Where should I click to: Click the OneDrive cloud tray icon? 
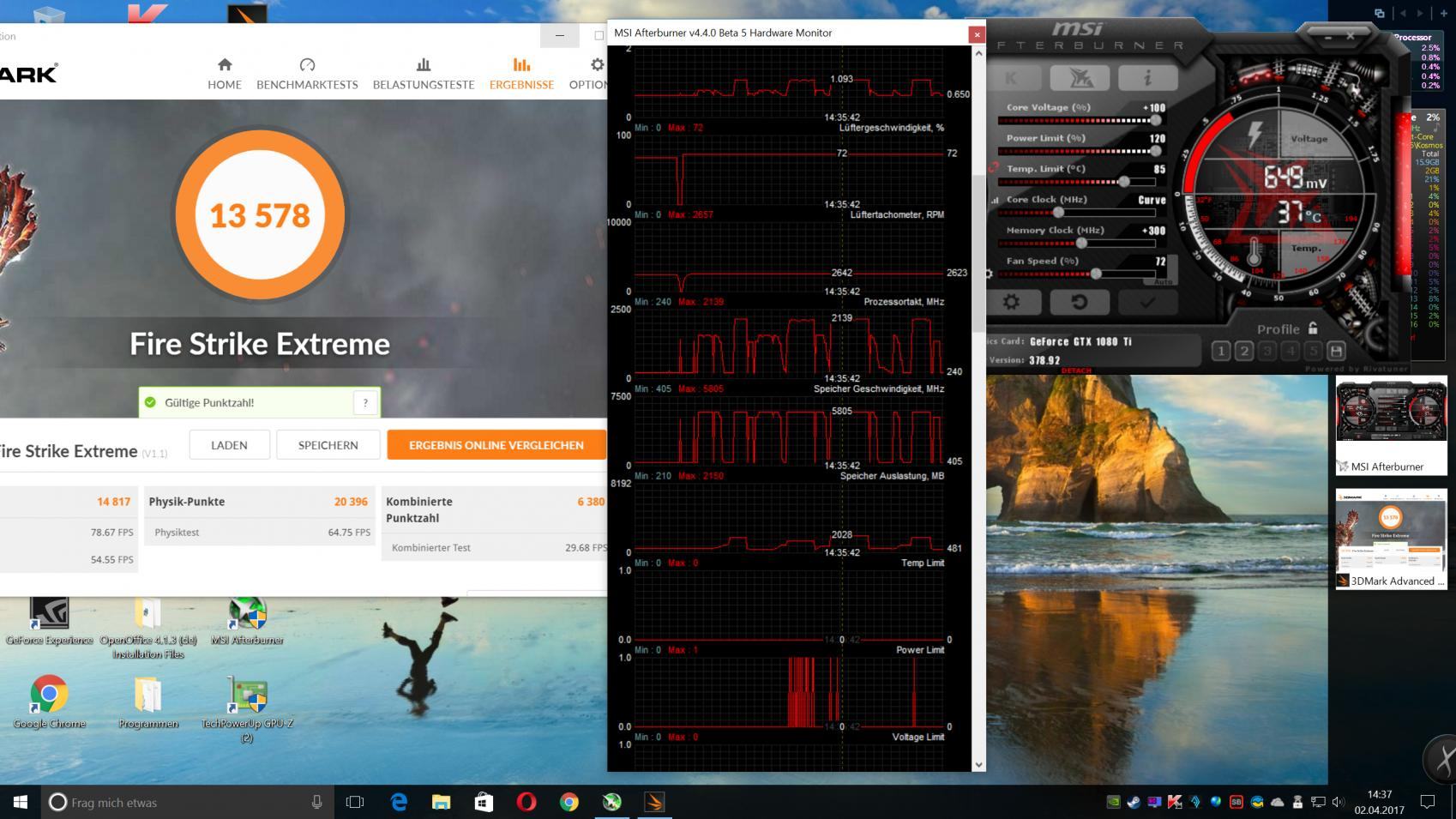1278,803
